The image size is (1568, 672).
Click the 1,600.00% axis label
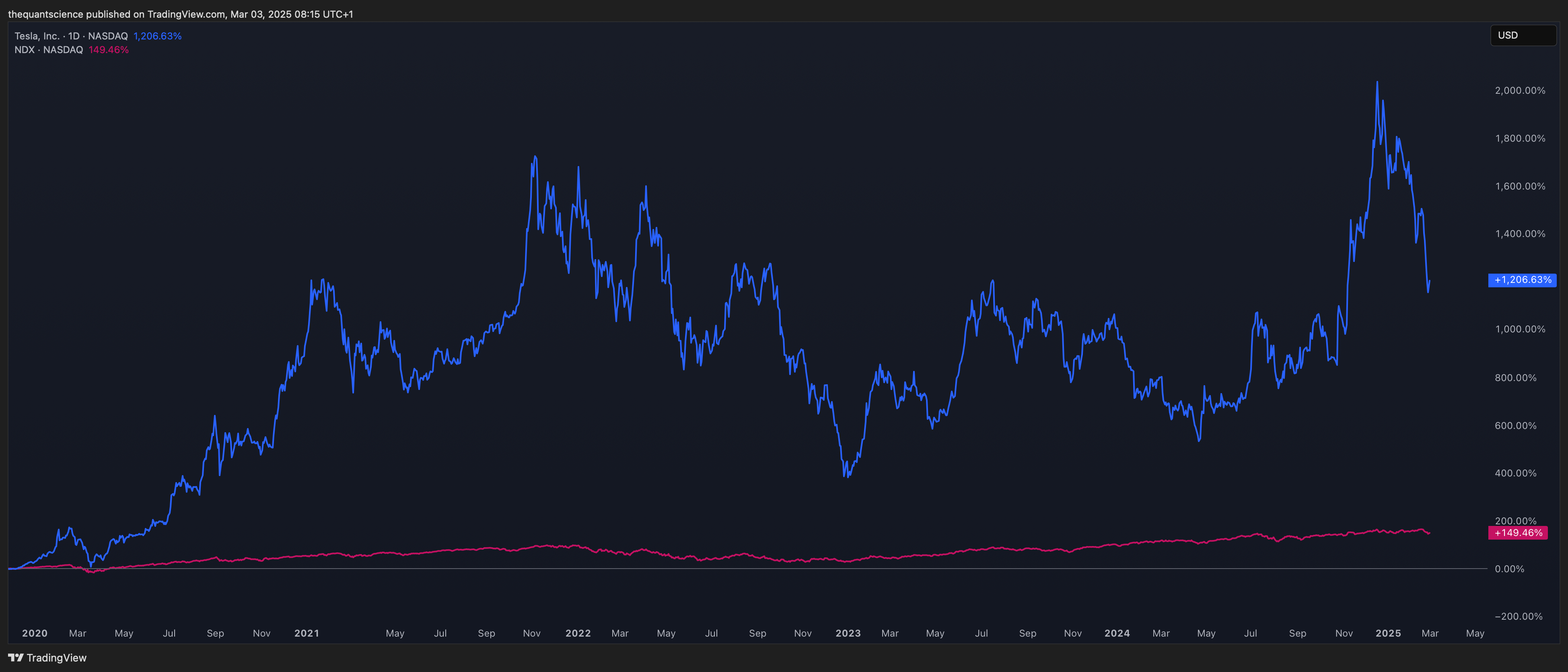point(1520,186)
